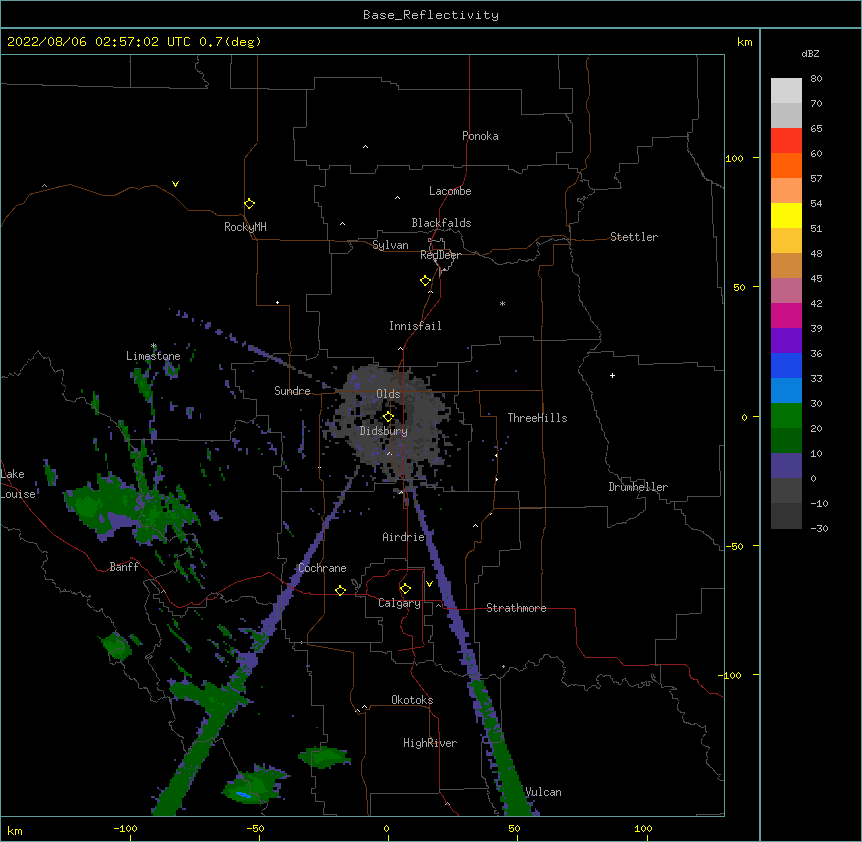The width and height of the screenshot is (862, 842).
Task: Click the Stettler city label
Action: [x=634, y=237]
